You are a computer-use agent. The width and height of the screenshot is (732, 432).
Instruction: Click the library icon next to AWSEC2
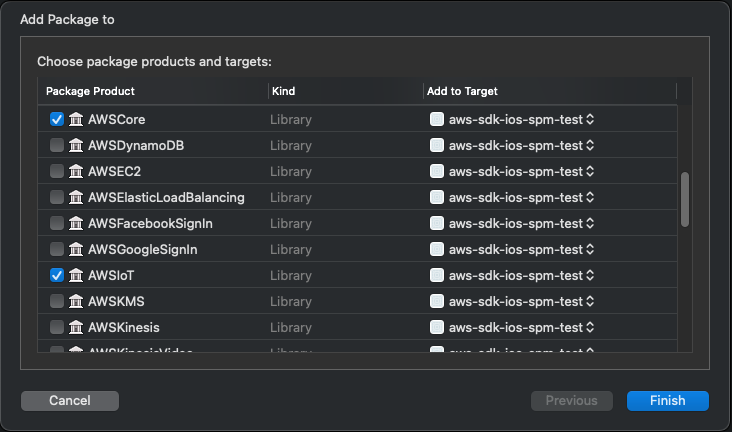(76, 171)
